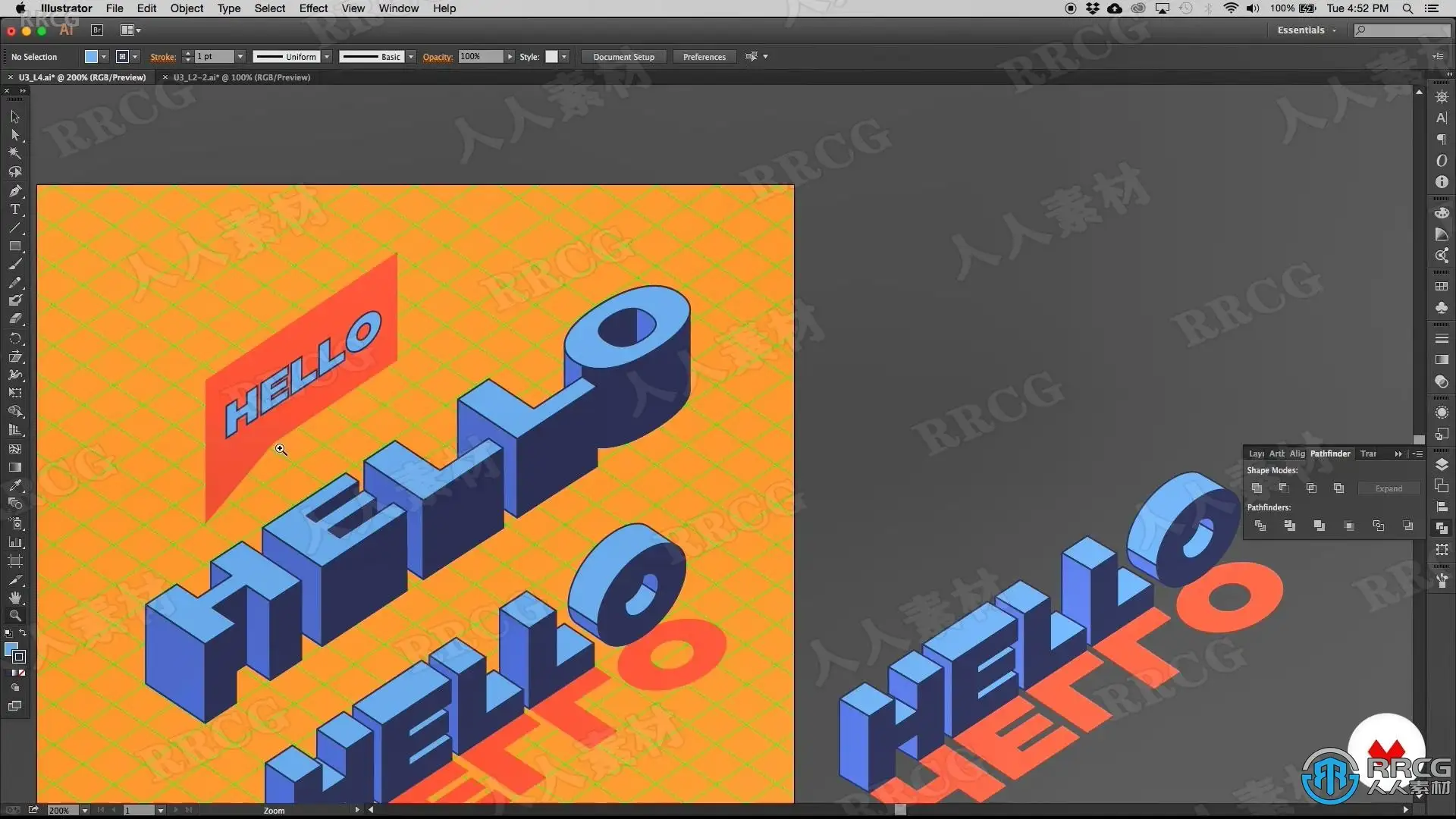The image size is (1456, 819).
Task: Switch to the Align panel tab
Action: [x=1297, y=453]
